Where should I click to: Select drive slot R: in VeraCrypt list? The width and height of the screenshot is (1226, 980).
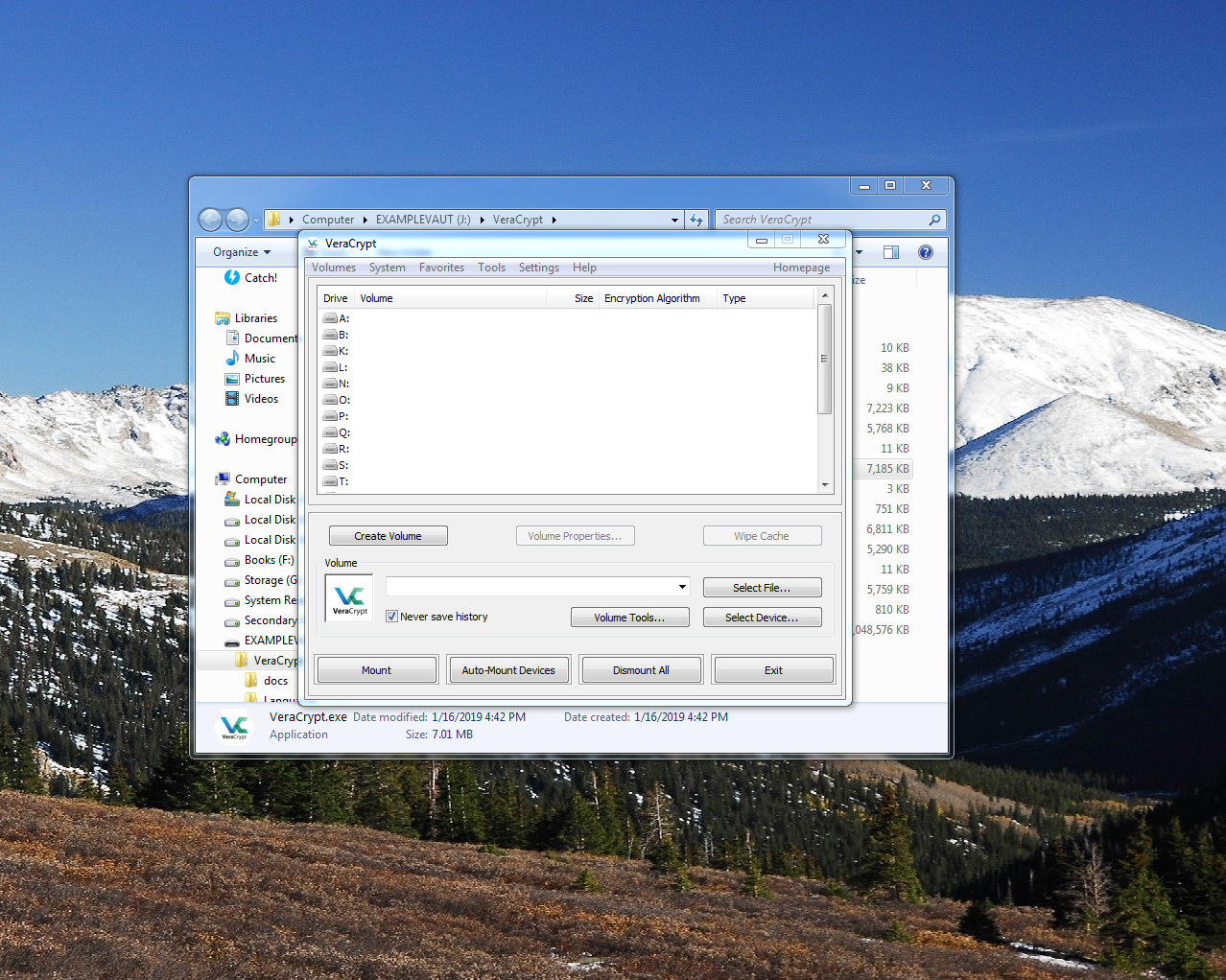(x=337, y=449)
